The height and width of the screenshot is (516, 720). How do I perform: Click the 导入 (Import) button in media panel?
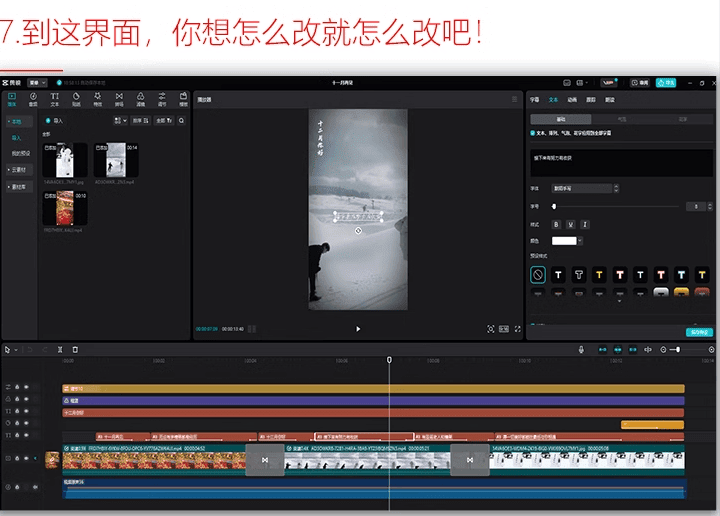point(55,120)
